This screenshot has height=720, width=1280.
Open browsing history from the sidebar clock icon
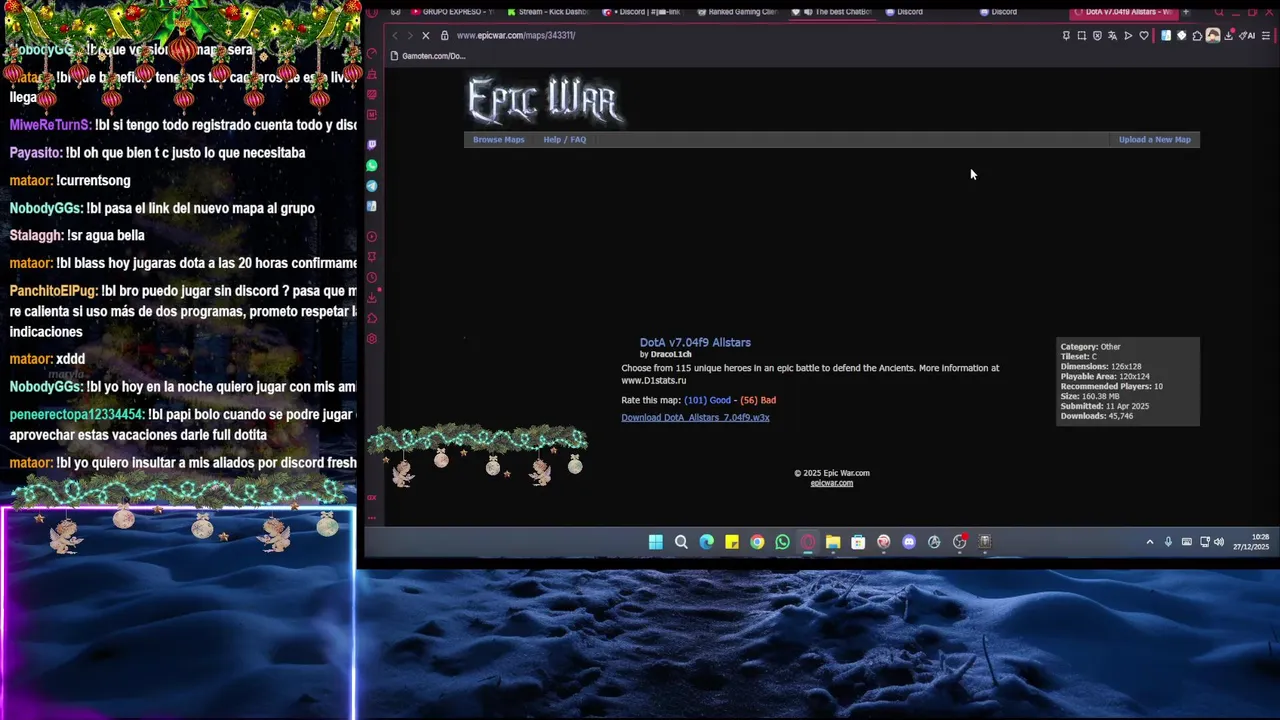pyautogui.click(x=372, y=278)
